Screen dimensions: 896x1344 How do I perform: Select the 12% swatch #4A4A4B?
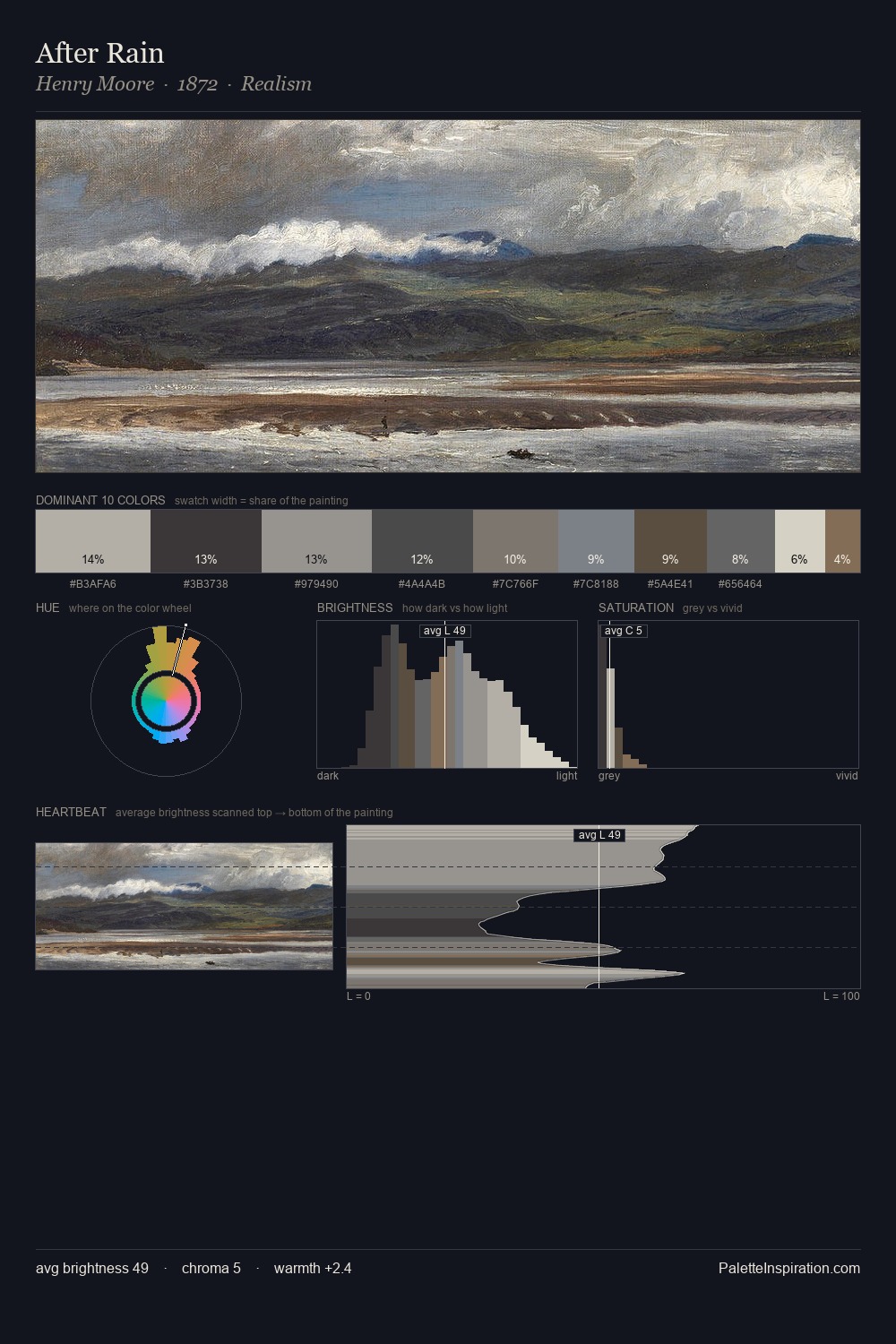[422, 541]
